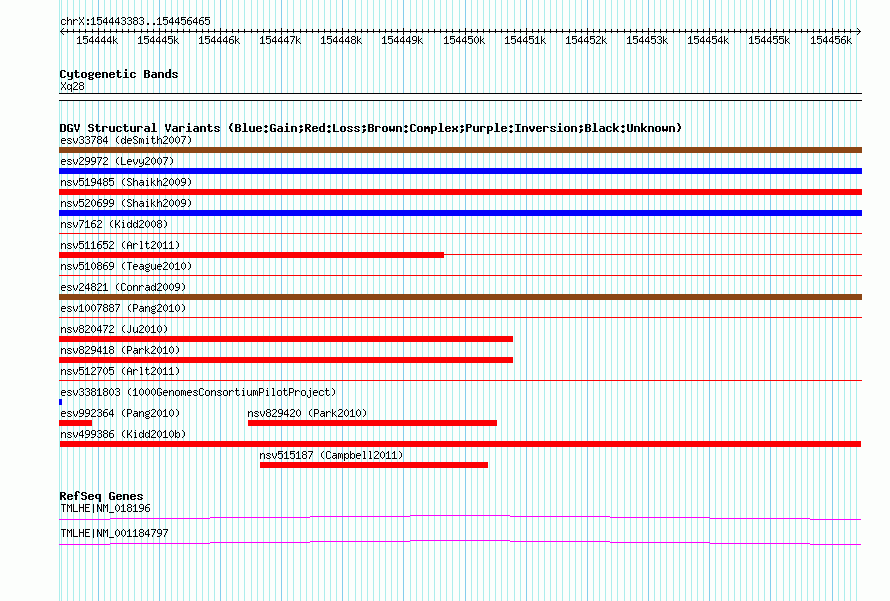Click the nsv820472 (Ju2010) label
890x601 pixels.
pos(114,329)
